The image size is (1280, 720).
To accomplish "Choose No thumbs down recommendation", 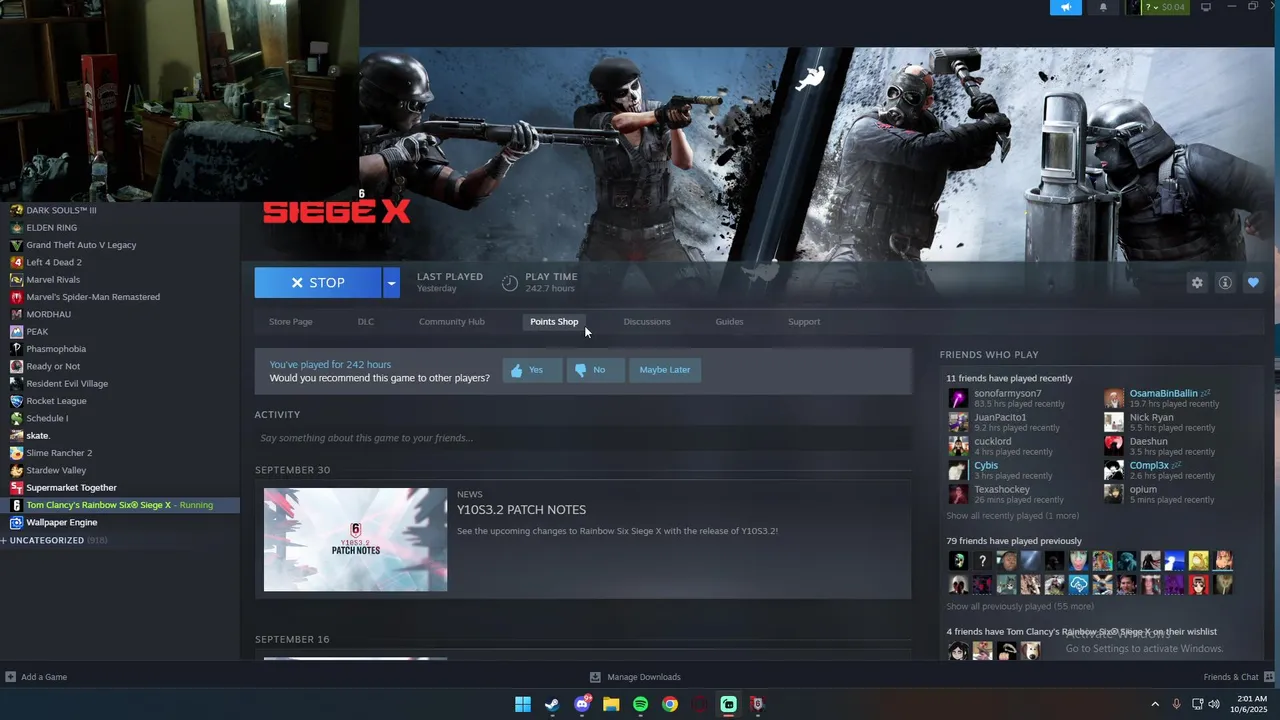I will [x=595, y=370].
